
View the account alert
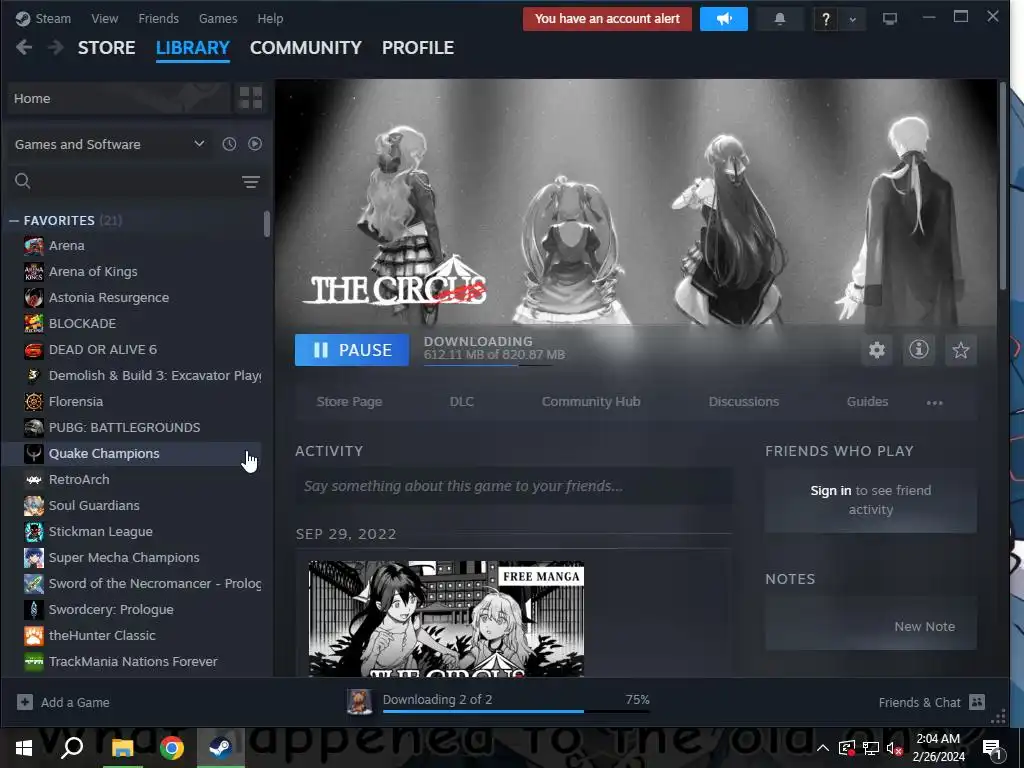607,19
